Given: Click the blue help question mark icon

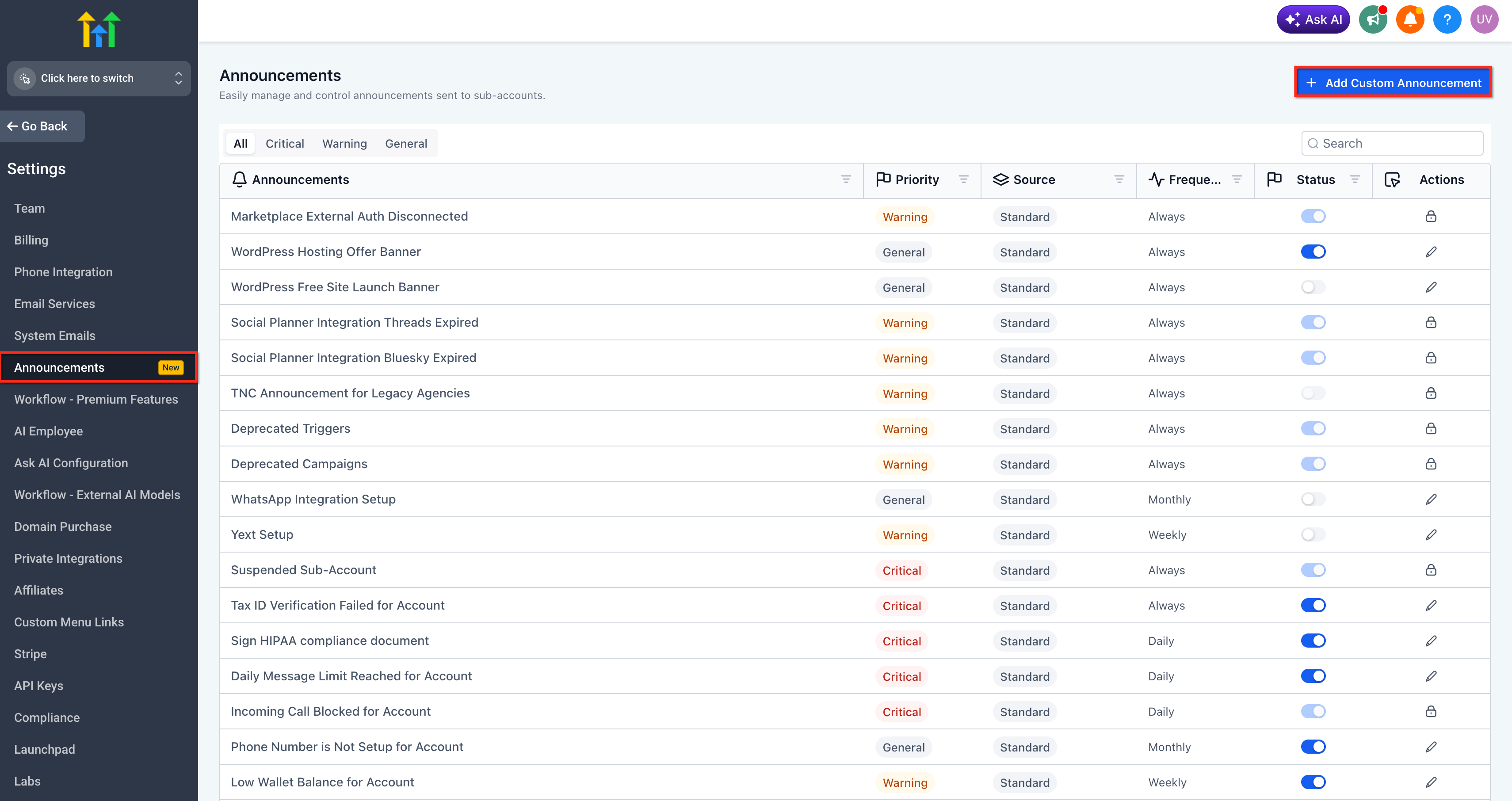Looking at the screenshot, I should (x=1447, y=19).
